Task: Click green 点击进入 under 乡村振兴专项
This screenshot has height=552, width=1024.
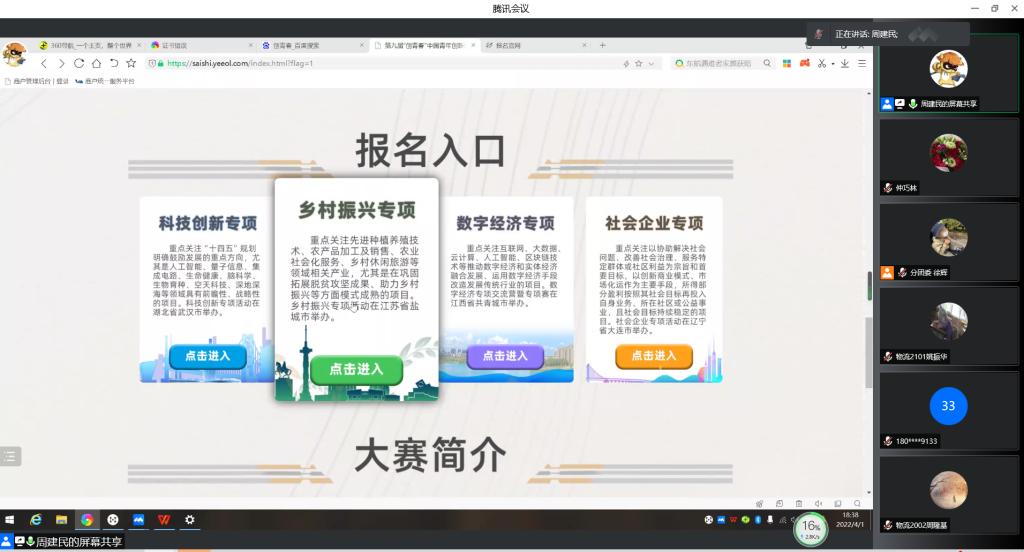Action: pyautogui.click(x=356, y=369)
